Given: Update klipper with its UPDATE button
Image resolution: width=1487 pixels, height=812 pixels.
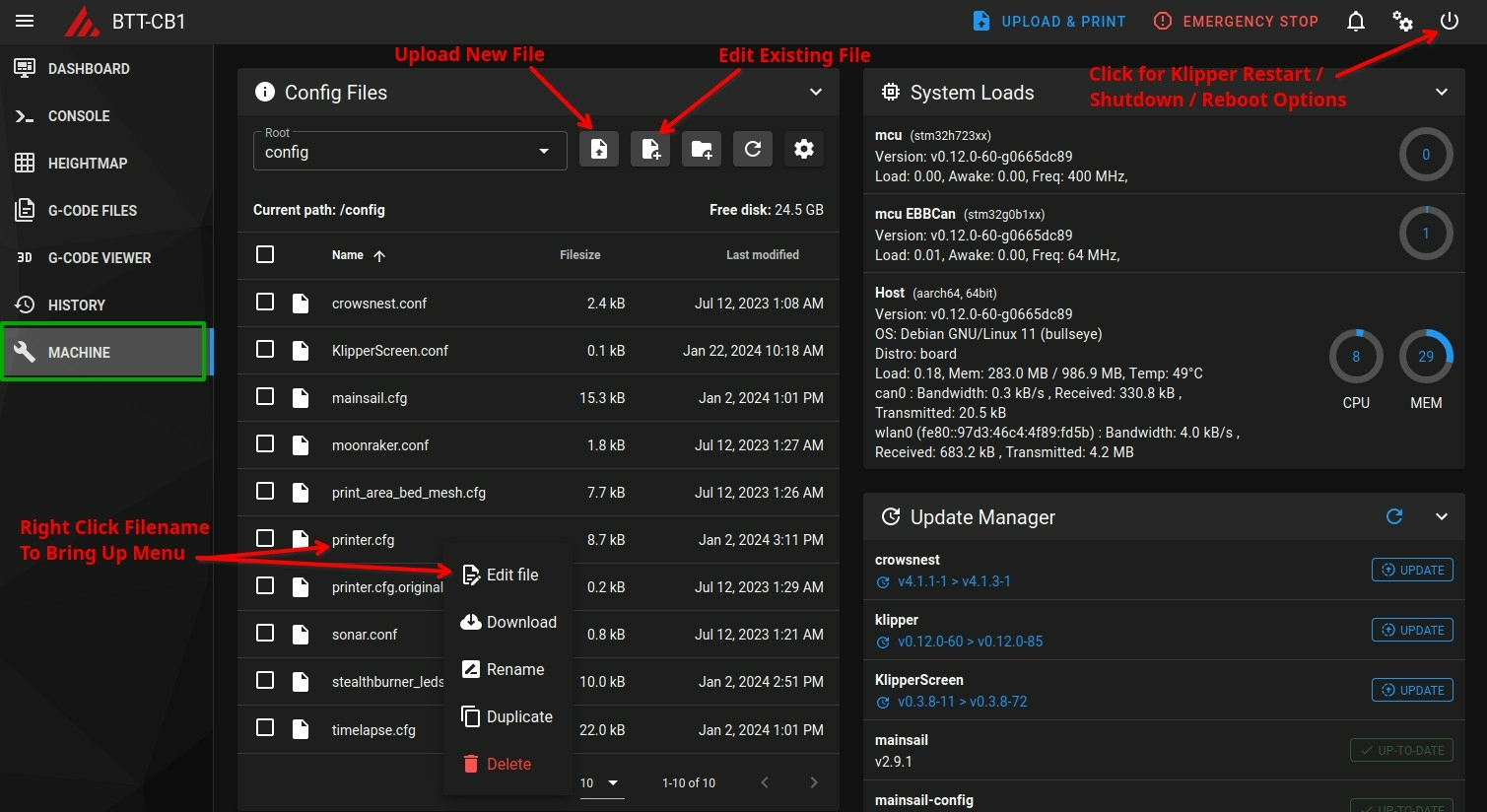Looking at the screenshot, I should (x=1412, y=630).
